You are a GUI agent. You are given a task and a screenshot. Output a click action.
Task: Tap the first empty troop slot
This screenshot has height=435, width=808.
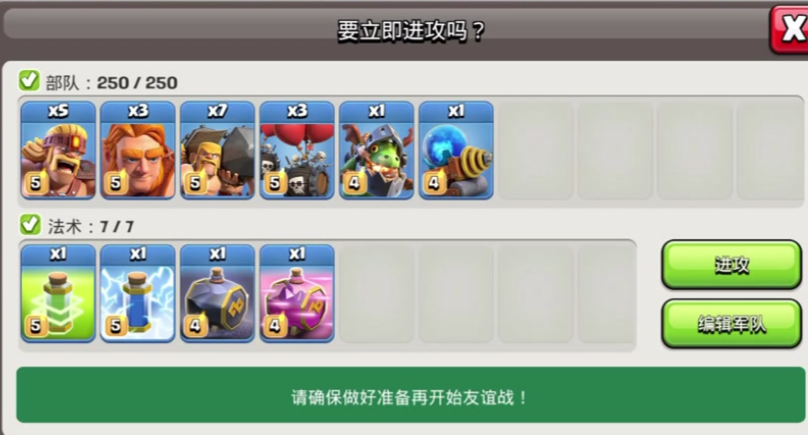[536, 150]
